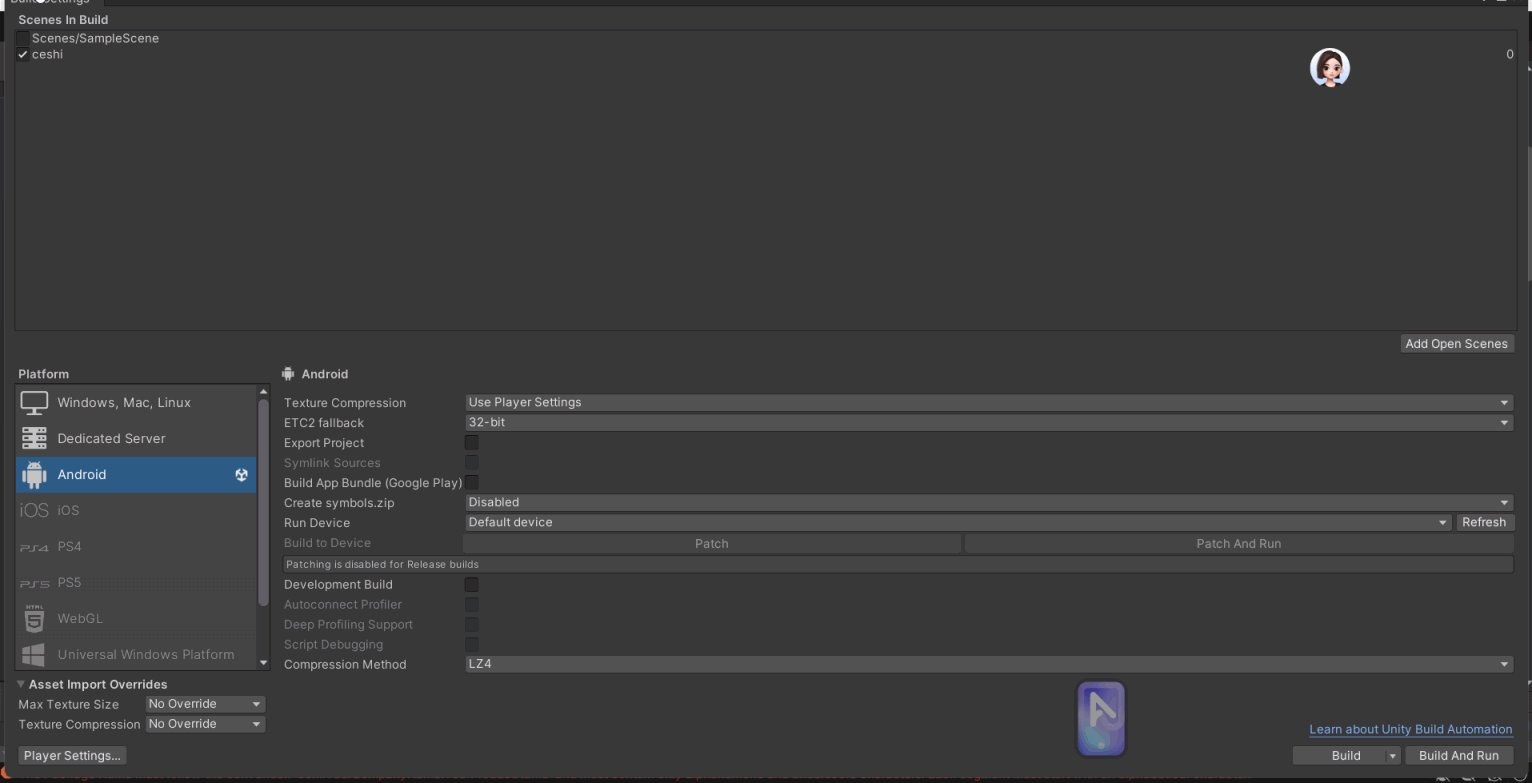Toggle the Export Project checkbox
The width and height of the screenshot is (1532, 783).
[x=471, y=443]
